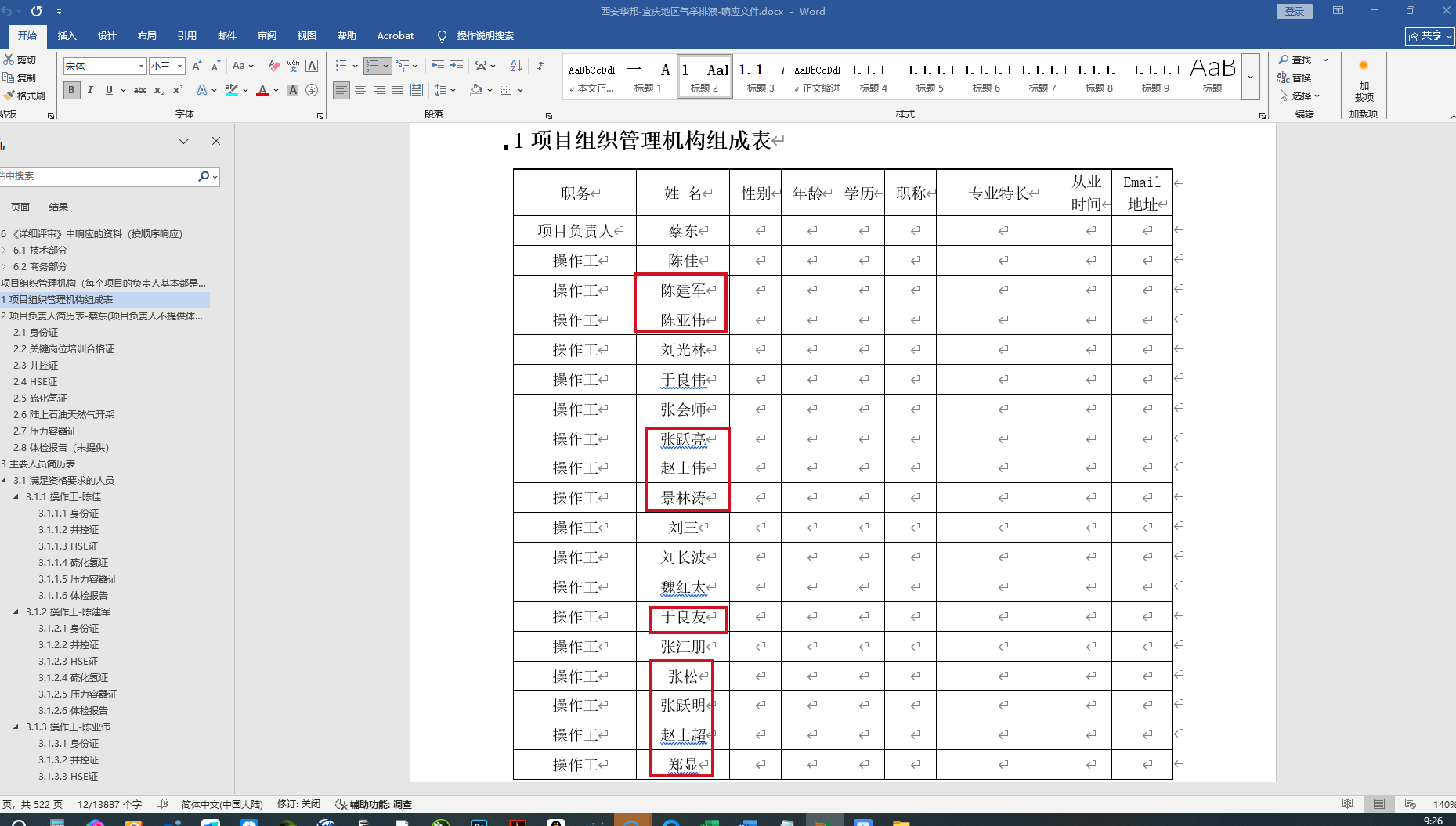Click the 登录 (Sign in) button
The height and width of the screenshot is (826, 1456).
[1295, 11]
